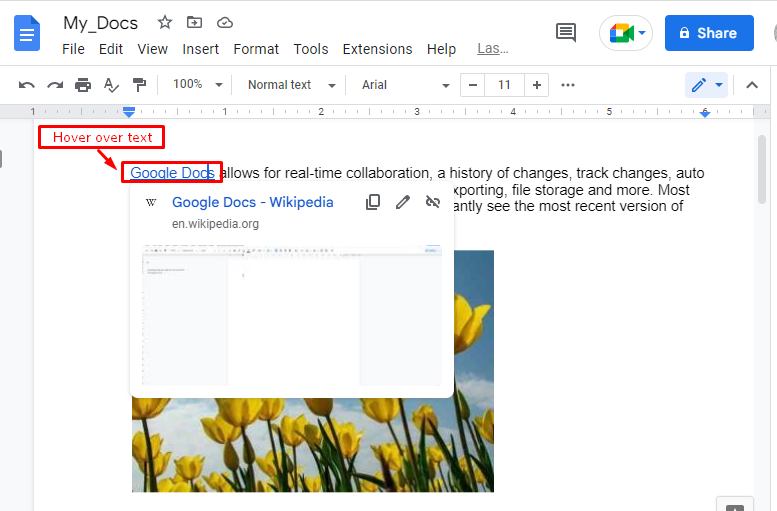The image size is (777, 511).
Task: Edit the link with the pencil icon
Action: pyautogui.click(x=403, y=202)
